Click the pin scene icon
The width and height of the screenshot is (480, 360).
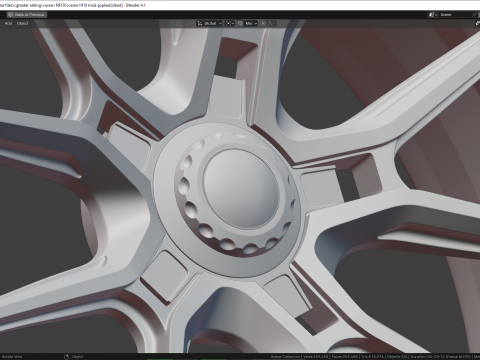475,15
